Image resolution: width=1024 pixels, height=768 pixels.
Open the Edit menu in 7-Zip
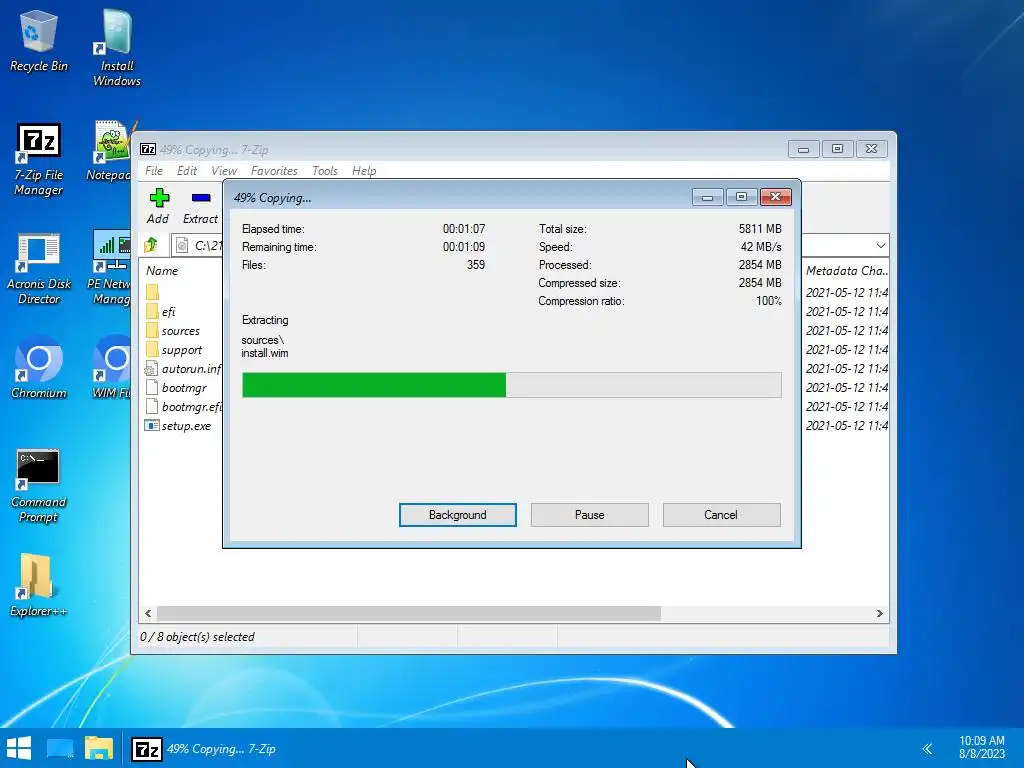(187, 170)
